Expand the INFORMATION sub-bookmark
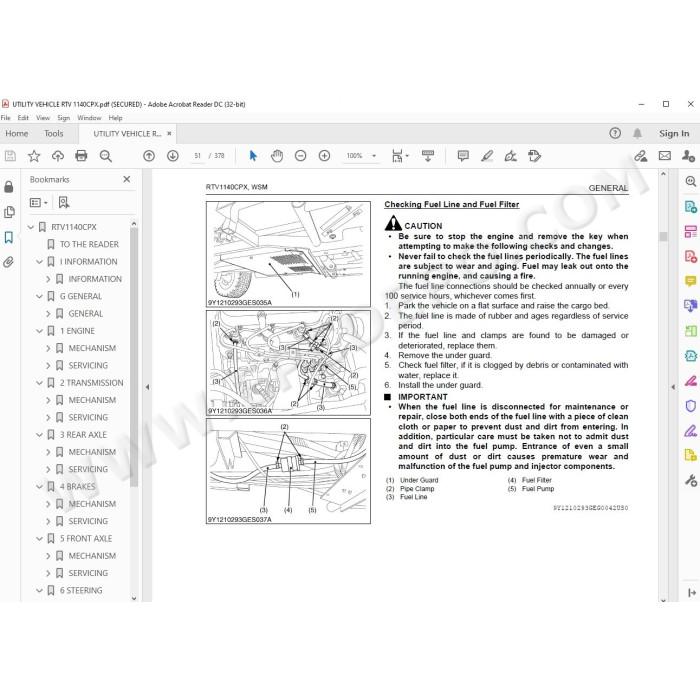The height and width of the screenshot is (700, 700). point(48,279)
